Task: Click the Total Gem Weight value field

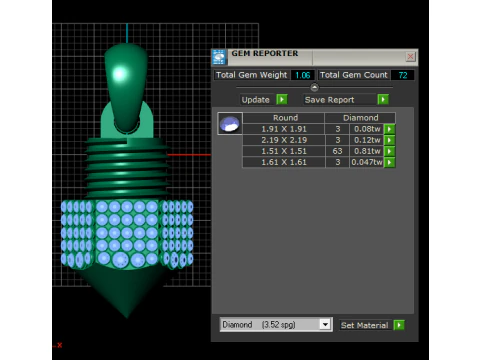Action: (x=303, y=75)
